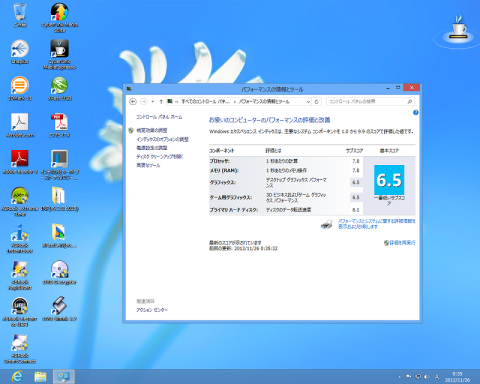Open the indexing options adjustment link
Image resolution: width=480 pixels, height=384 pixels.
coord(162,139)
